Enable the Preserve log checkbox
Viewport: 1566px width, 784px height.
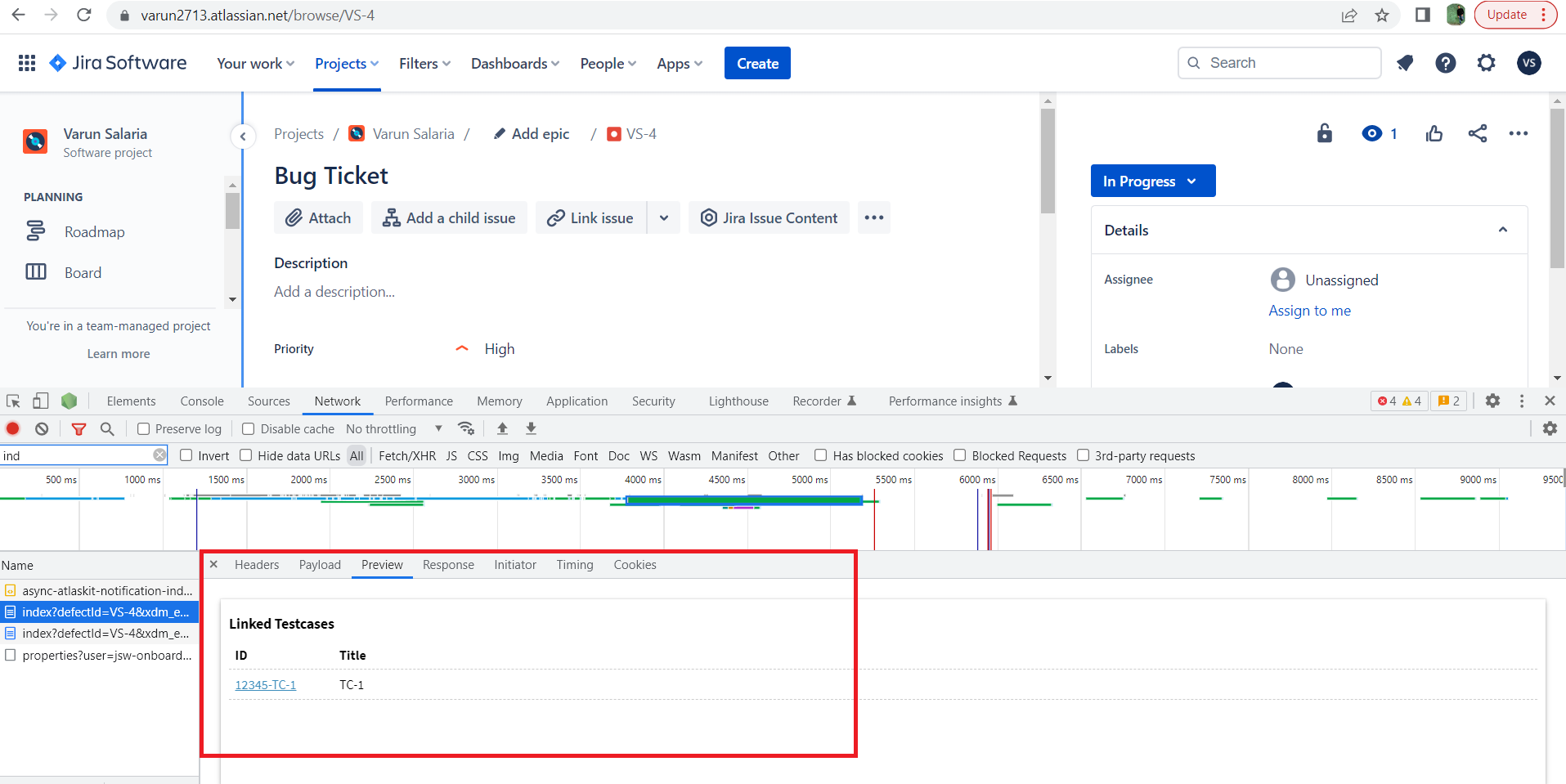144,428
